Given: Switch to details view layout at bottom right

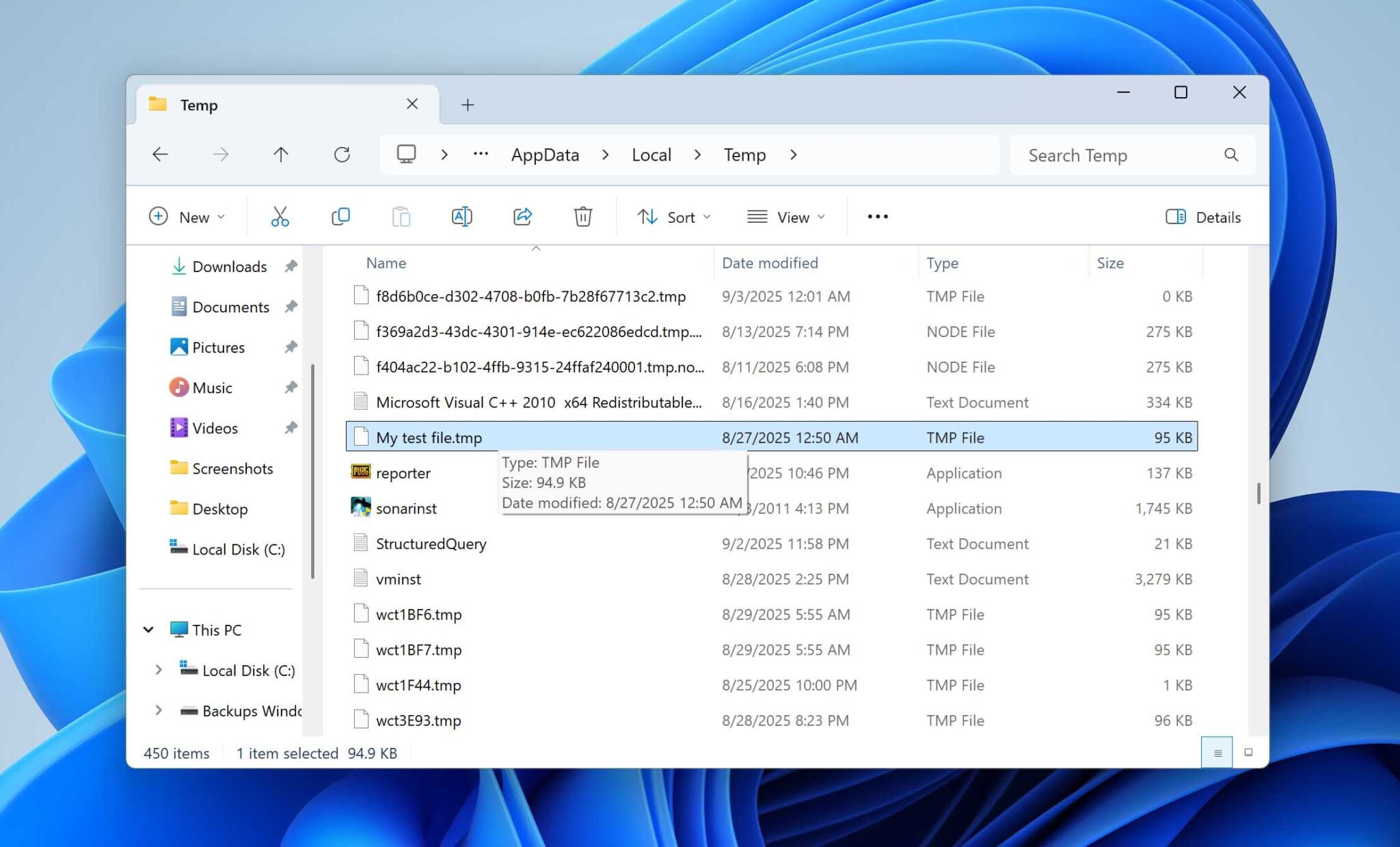Looking at the screenshot, I should click(1218, 752).
